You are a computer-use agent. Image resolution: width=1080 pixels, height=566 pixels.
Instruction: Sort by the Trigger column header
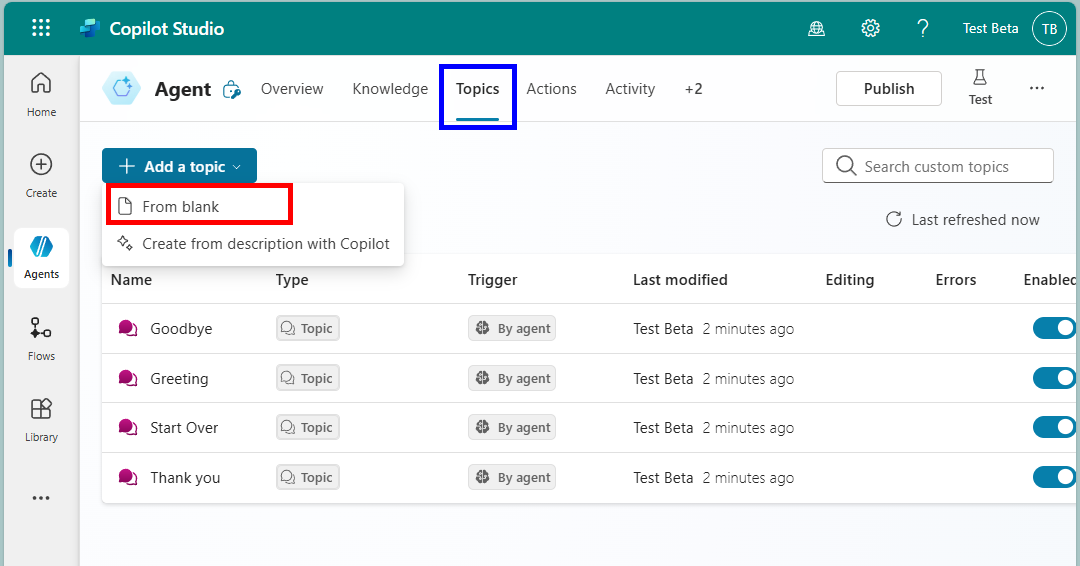[492, 280]
